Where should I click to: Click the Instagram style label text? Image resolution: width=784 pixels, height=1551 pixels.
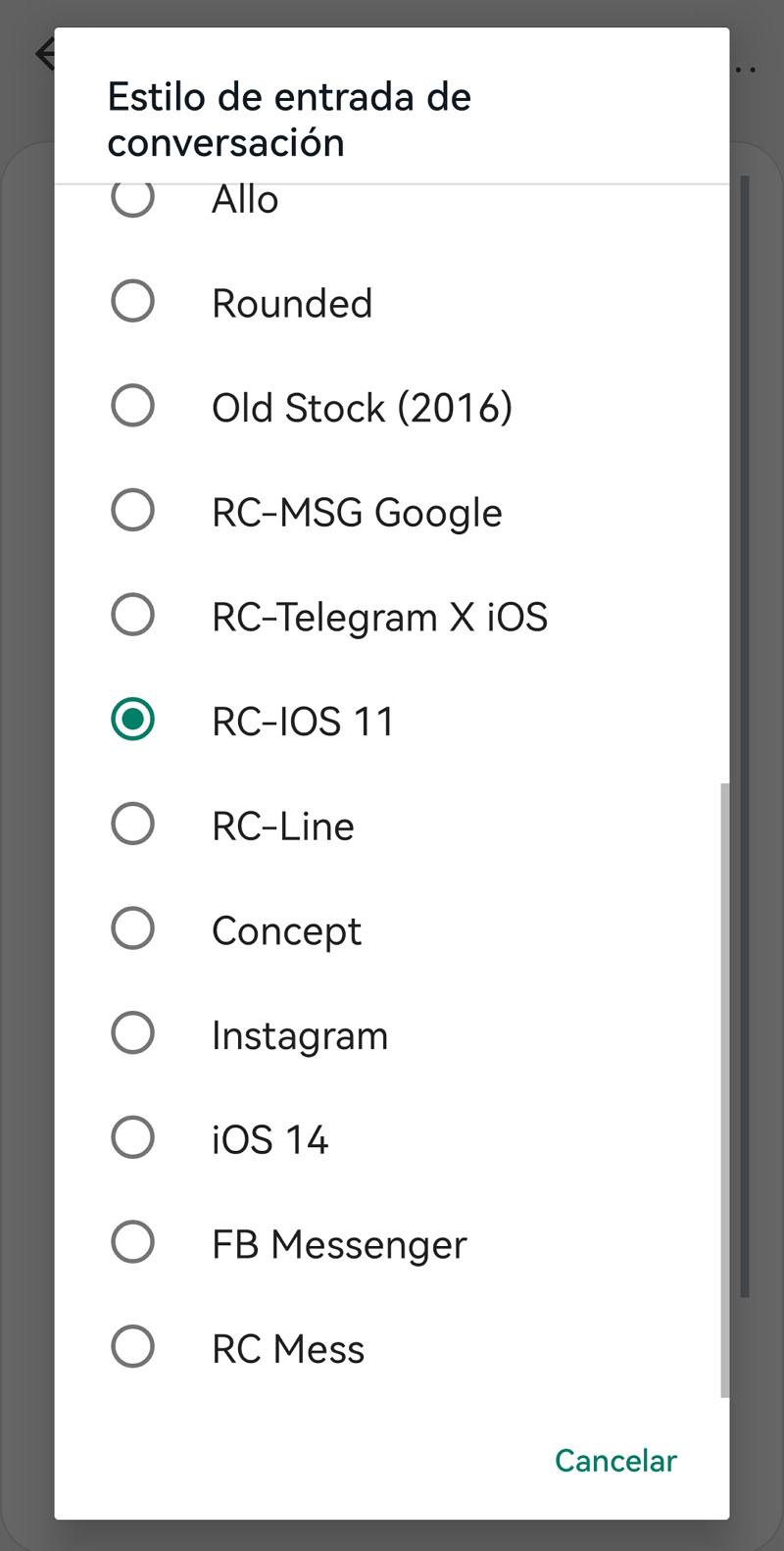coord(300,1035)
